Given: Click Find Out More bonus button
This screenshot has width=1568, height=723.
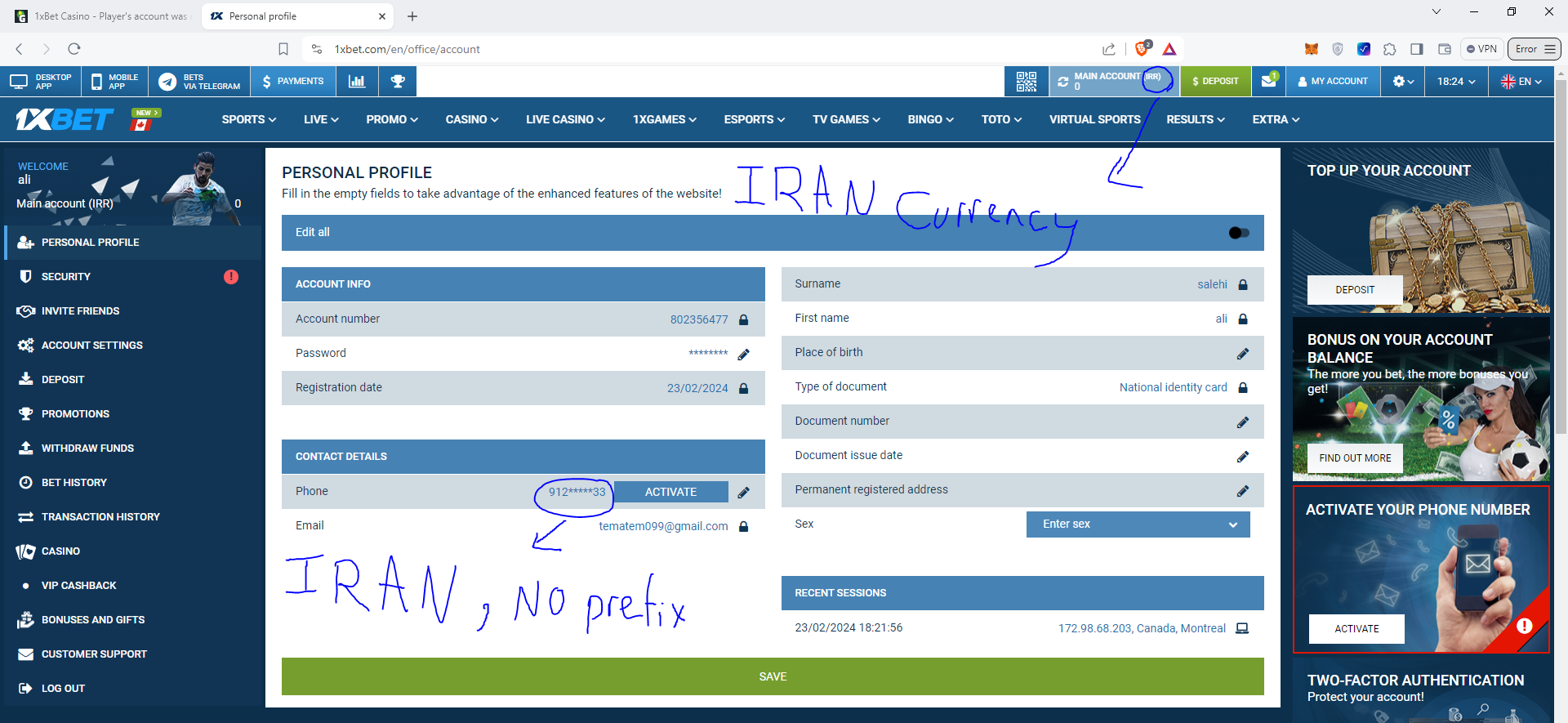Looking at the screenshot, I should (1355, 458).
